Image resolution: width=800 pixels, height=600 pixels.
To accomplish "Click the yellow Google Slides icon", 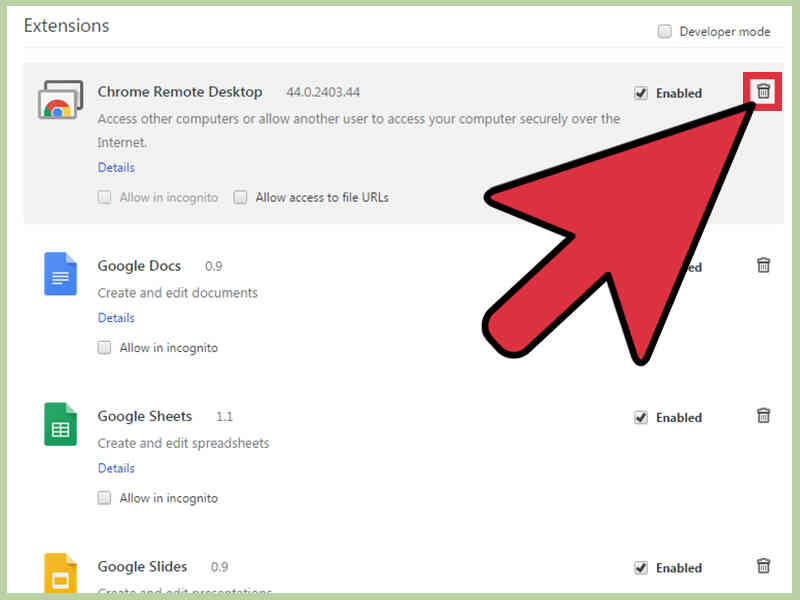I will (60, 574).
